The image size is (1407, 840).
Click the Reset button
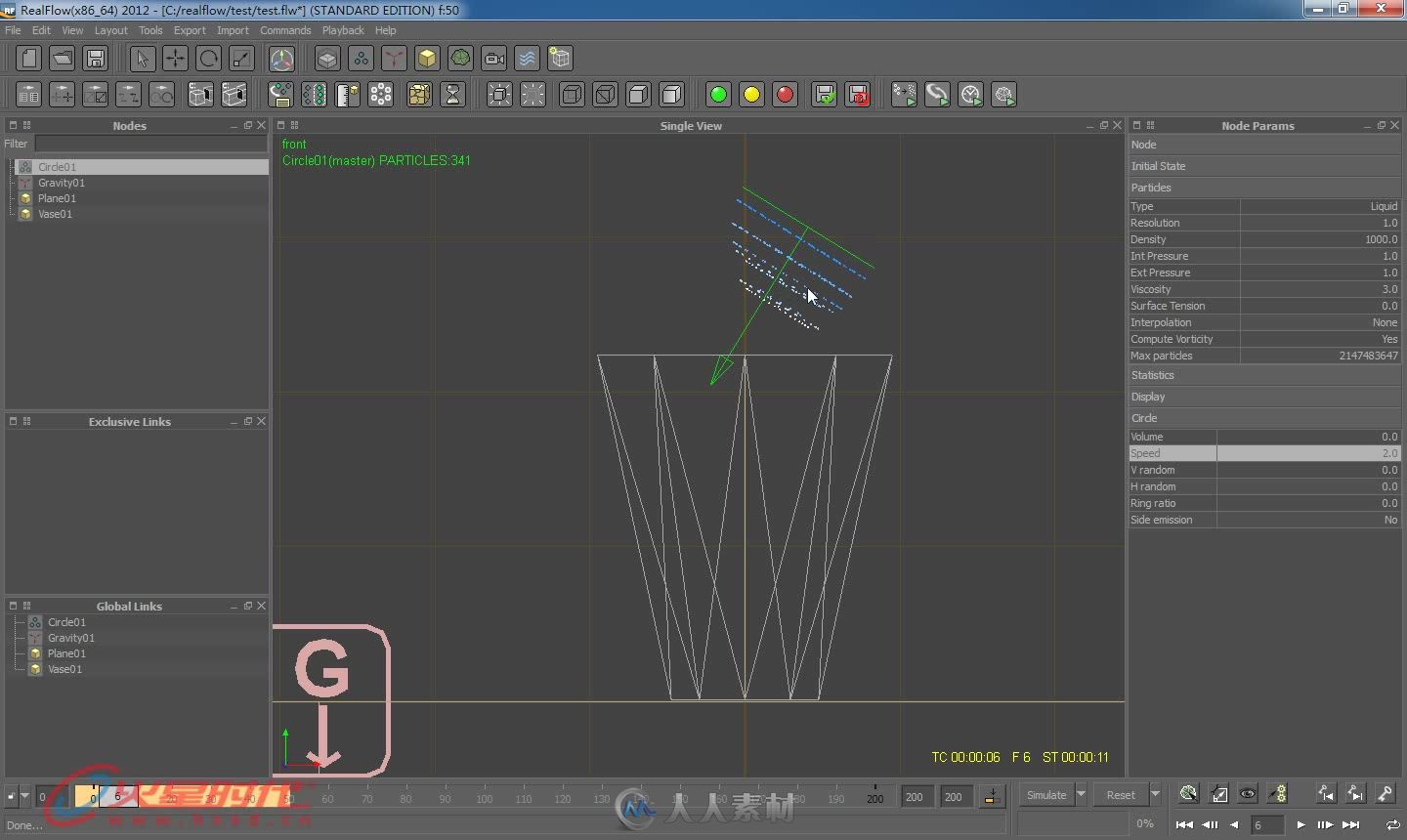coord(1121,795)
